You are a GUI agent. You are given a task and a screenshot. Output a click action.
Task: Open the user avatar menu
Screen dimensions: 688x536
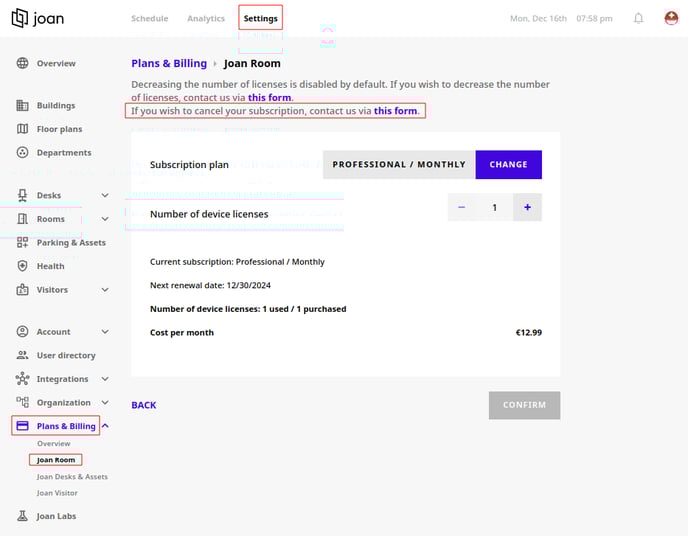tap(671, 18)
